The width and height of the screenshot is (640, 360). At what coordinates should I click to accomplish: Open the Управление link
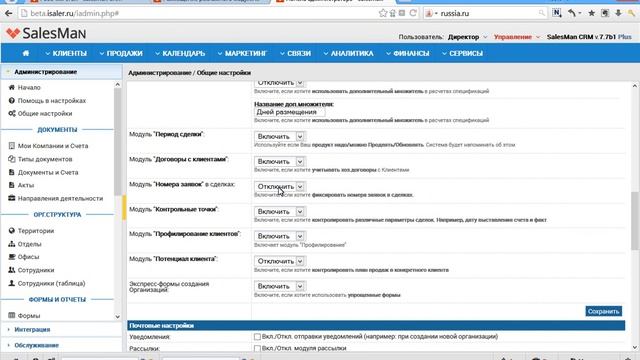(513, 37)
